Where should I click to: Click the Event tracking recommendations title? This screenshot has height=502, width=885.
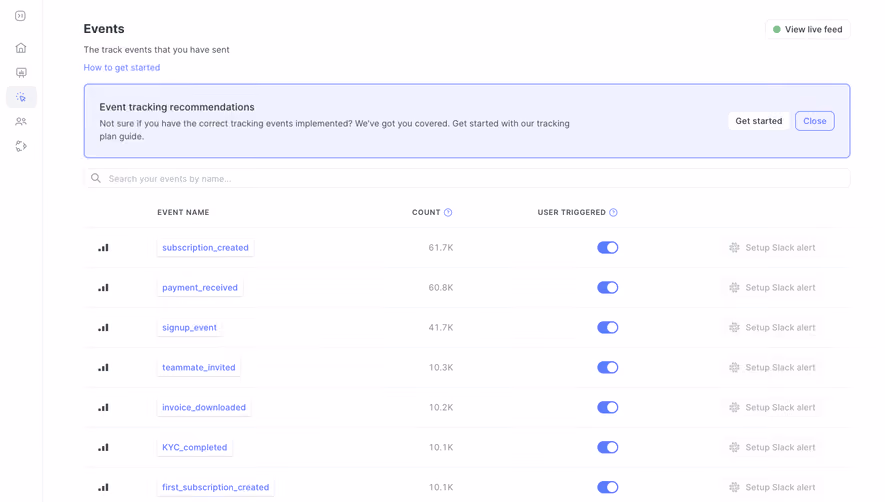pos(177,107)
